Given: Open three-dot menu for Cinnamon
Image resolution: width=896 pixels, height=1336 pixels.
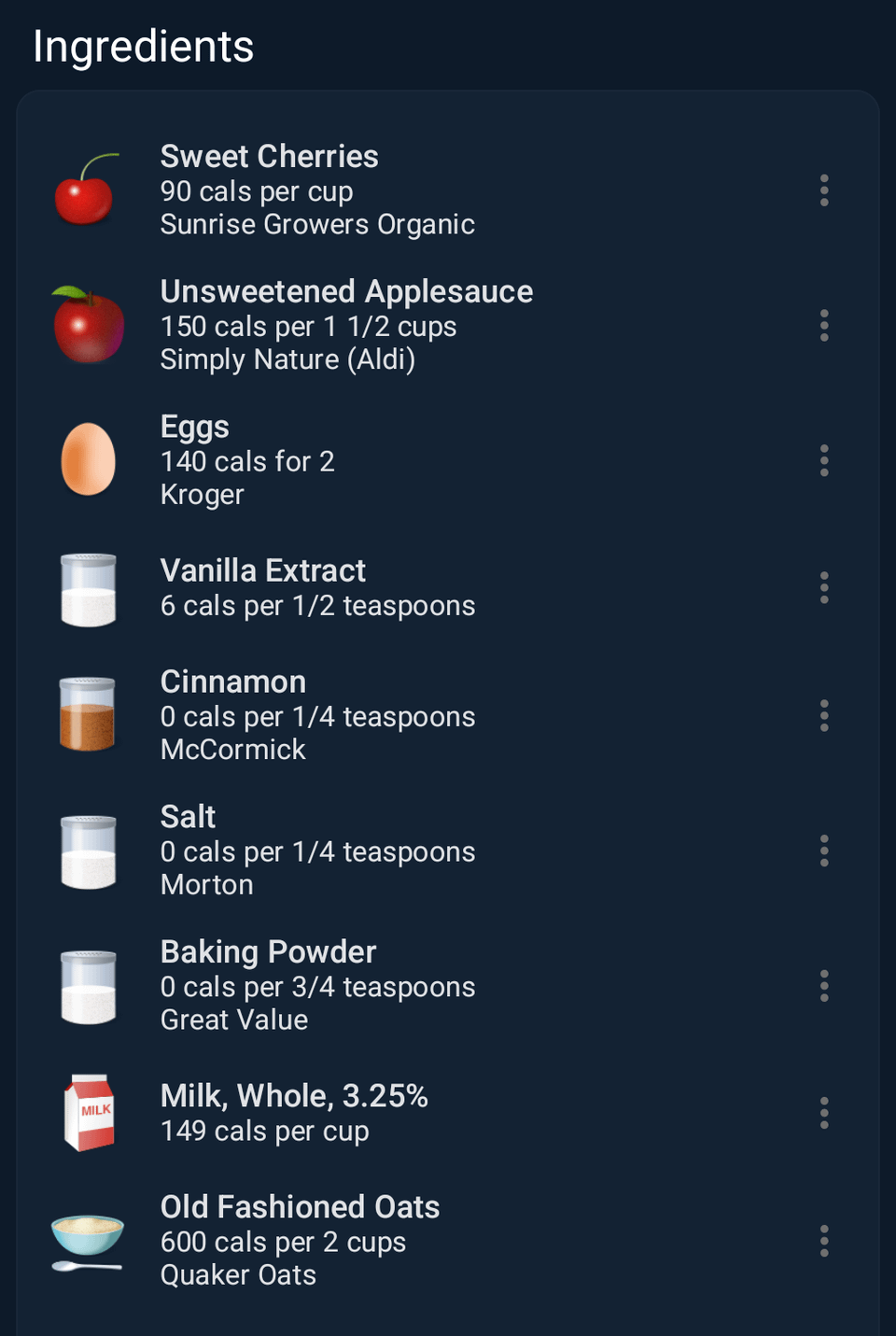Looking at the screenshot, I should pos(824,716).
